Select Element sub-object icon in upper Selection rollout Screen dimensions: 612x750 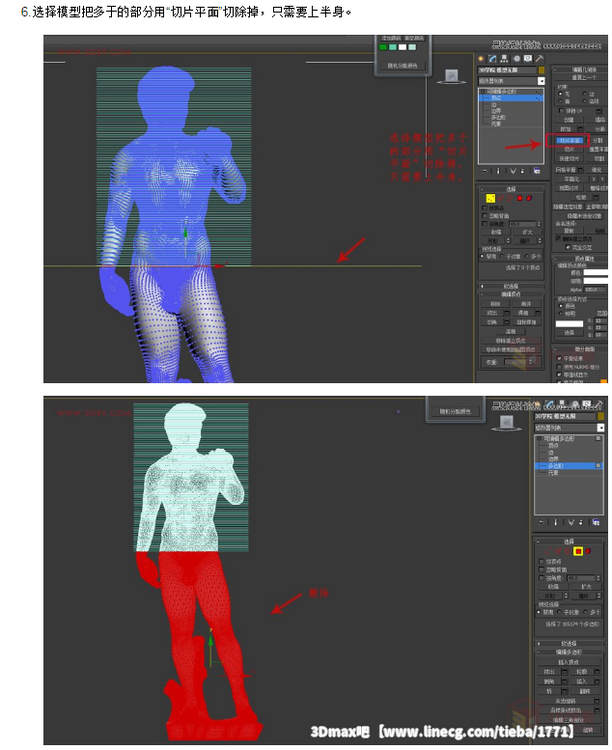(529, 199)
